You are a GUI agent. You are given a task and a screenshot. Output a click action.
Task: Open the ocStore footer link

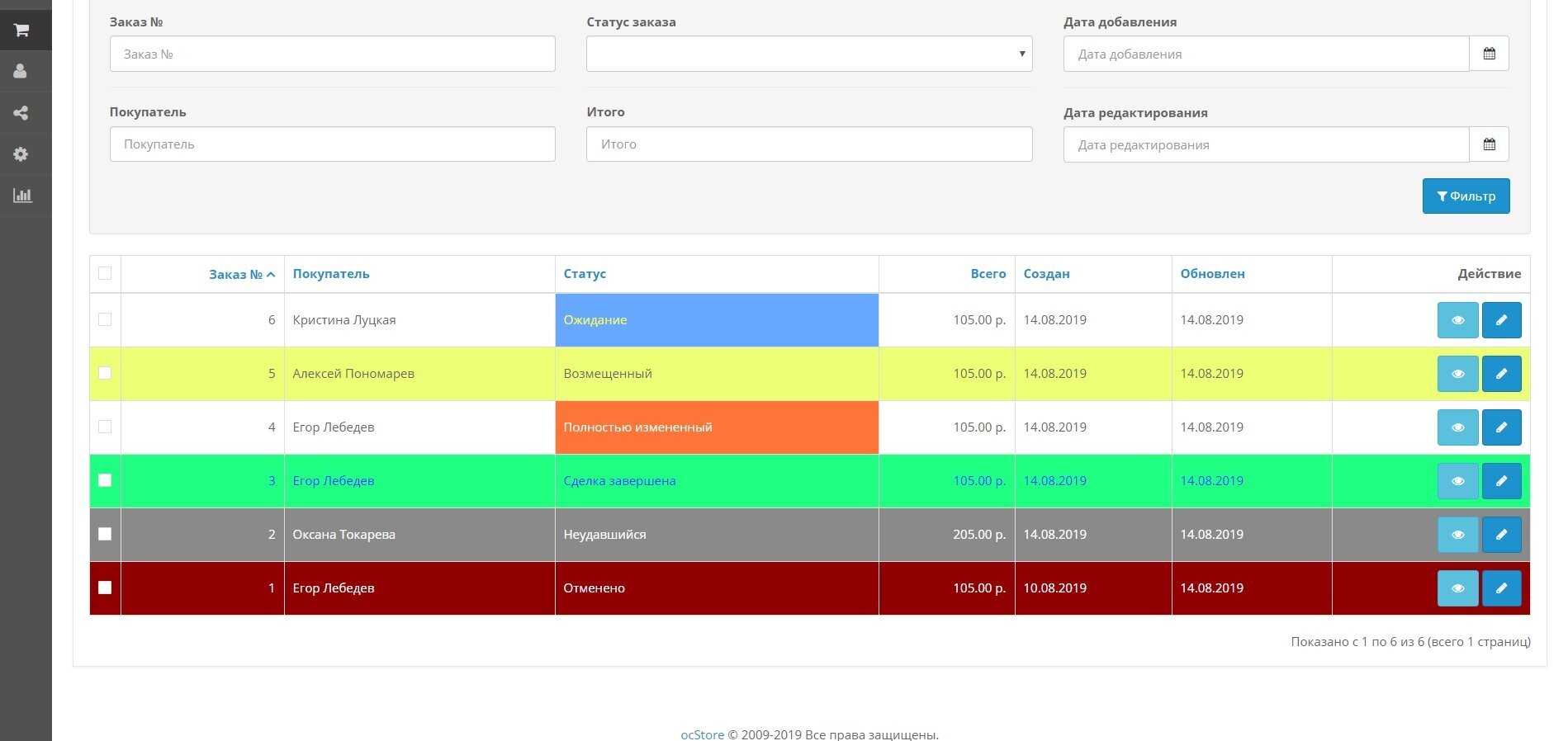(x=702, y=734)
